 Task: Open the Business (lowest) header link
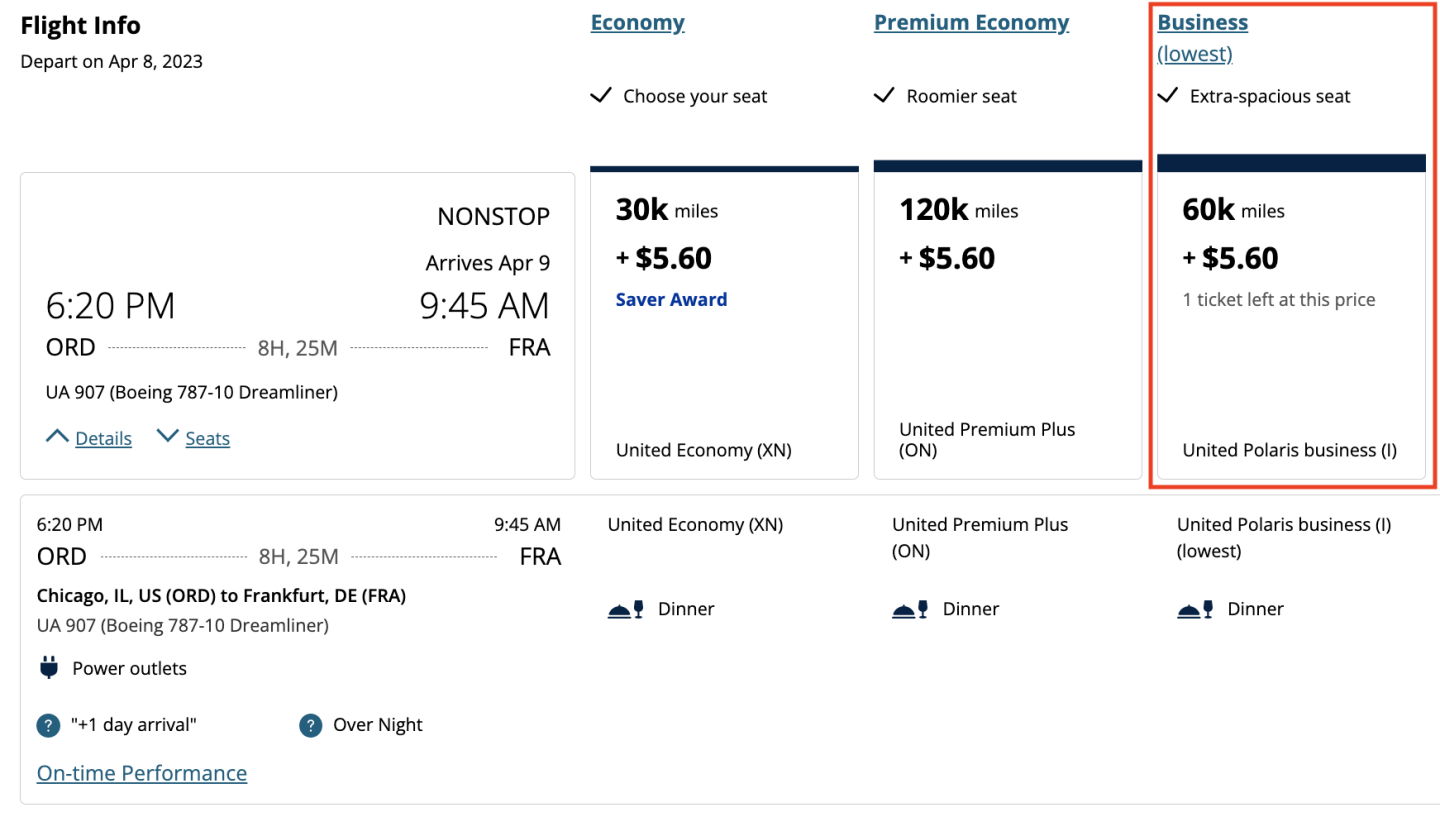[x=1202, y=22]
